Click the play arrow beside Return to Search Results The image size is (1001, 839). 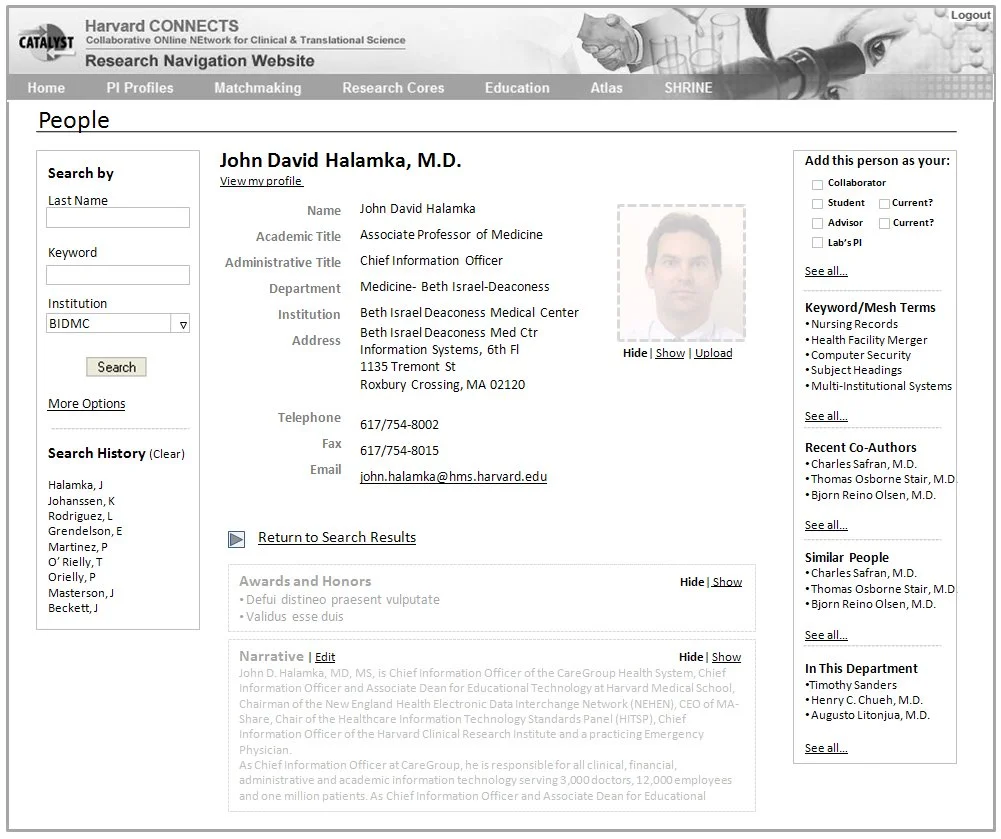[x=236, y=540]
